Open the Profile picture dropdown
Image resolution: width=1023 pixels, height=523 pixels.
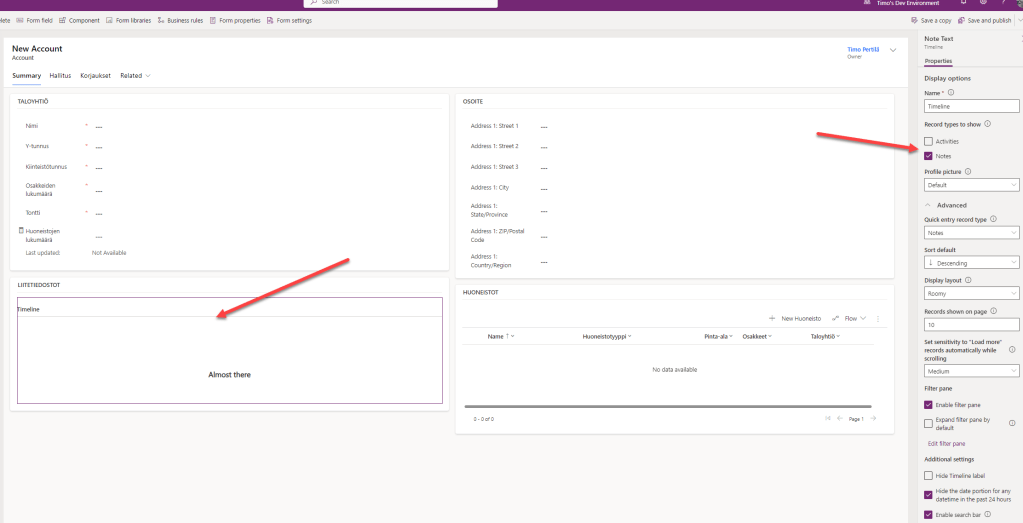click(971, 185)
